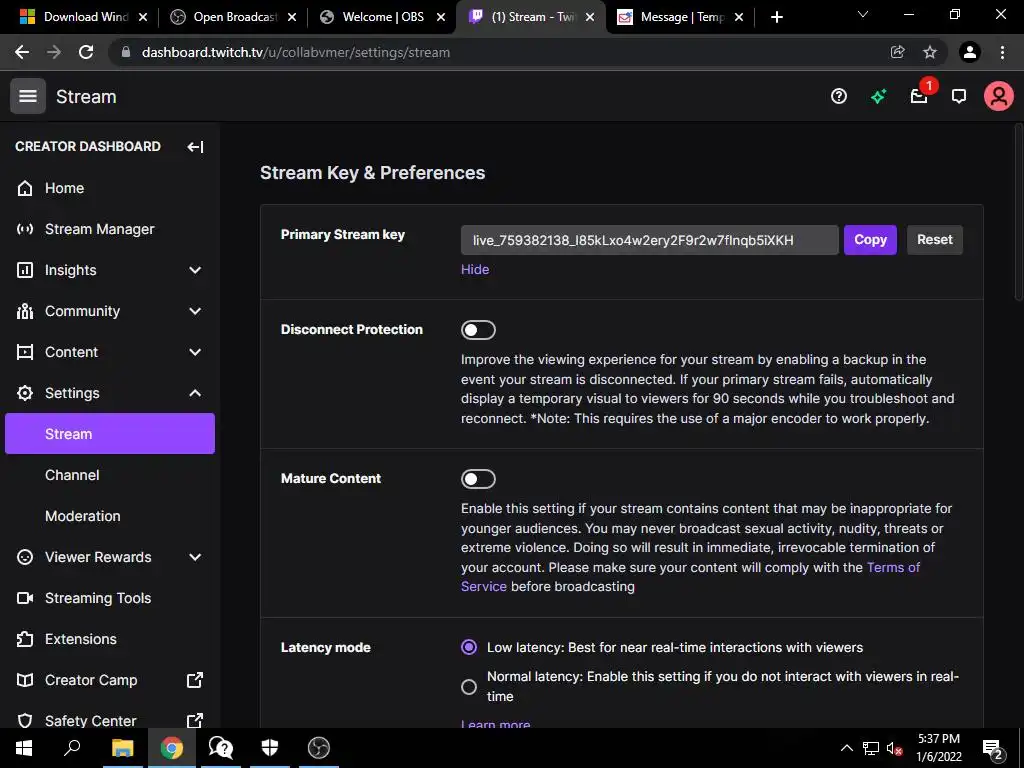
Task: Open a new browser tab
Action: [776, 17]
